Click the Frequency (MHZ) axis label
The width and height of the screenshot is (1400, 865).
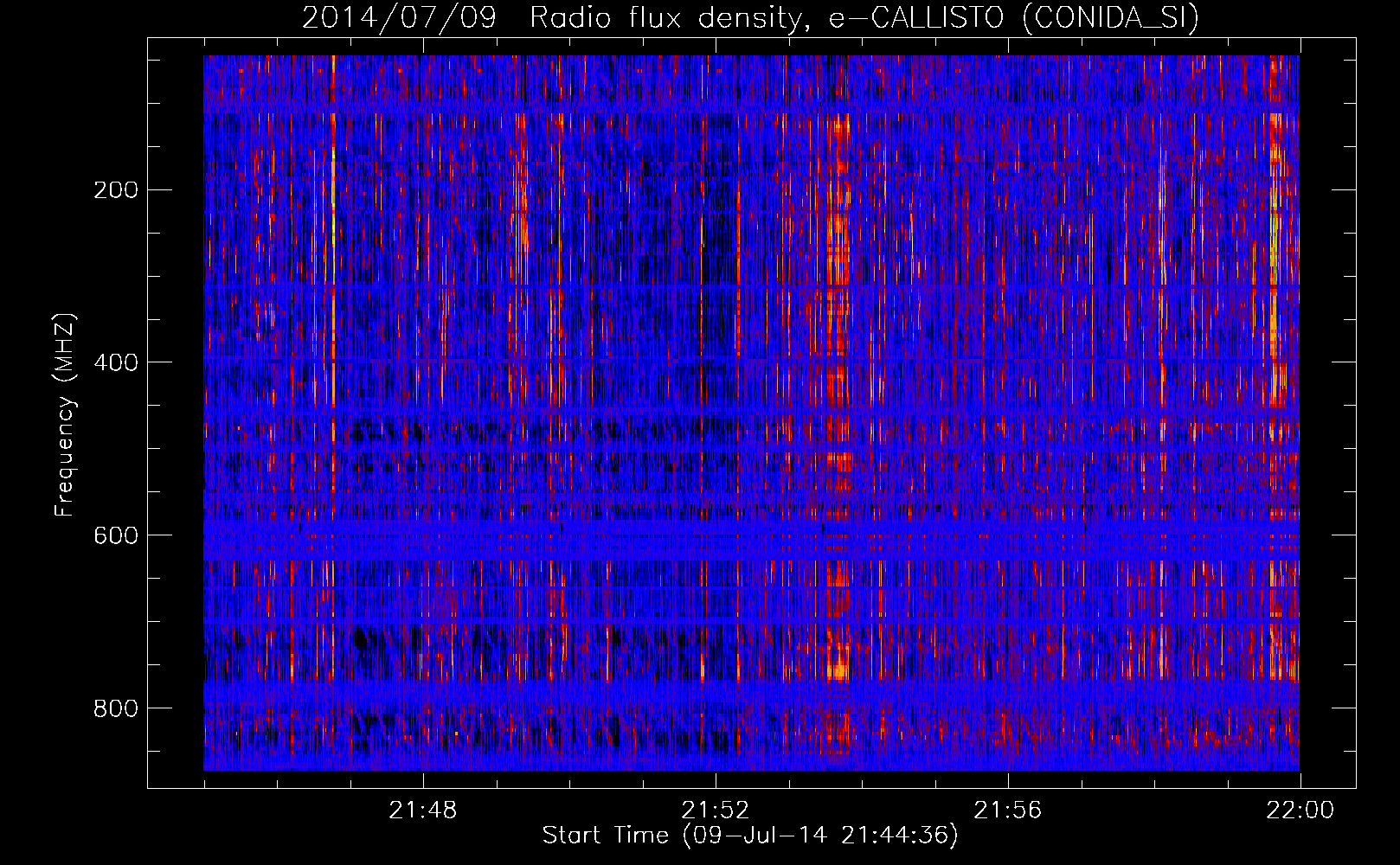pyautogui.click(x=65, y=415)
